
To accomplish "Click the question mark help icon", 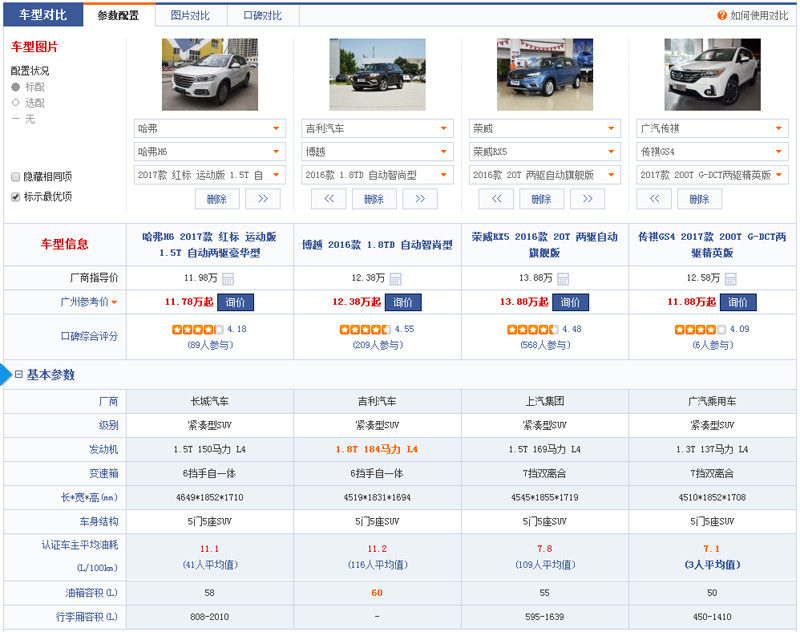I will (x=722, y=15).
